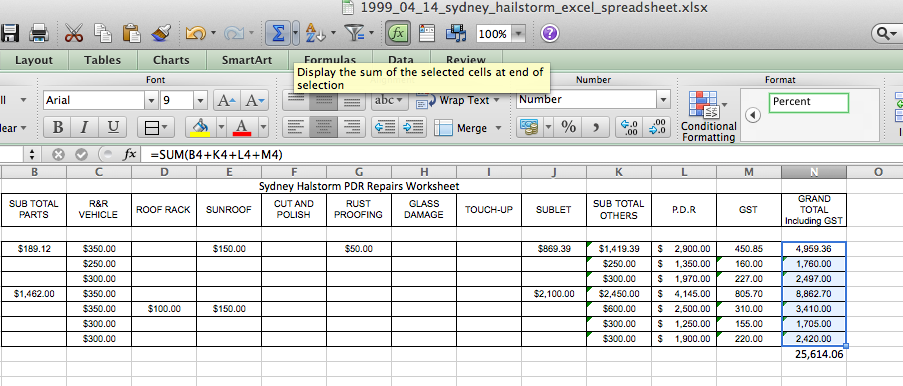903x386 pixels.
Task: Print the spreadsheet using the printer icon
Action: [x=39, y=33]
